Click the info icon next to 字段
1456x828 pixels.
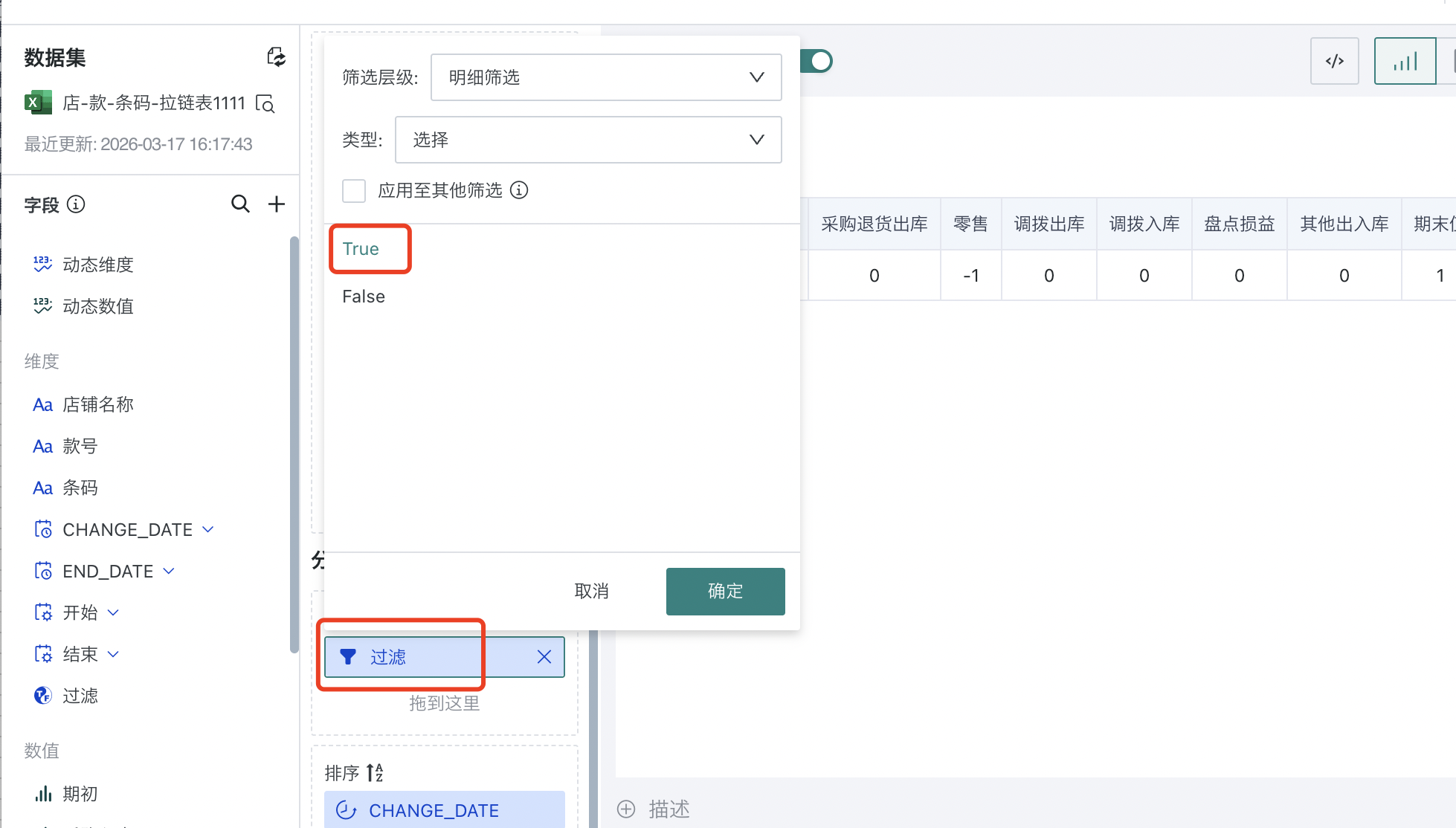point(76,204)
